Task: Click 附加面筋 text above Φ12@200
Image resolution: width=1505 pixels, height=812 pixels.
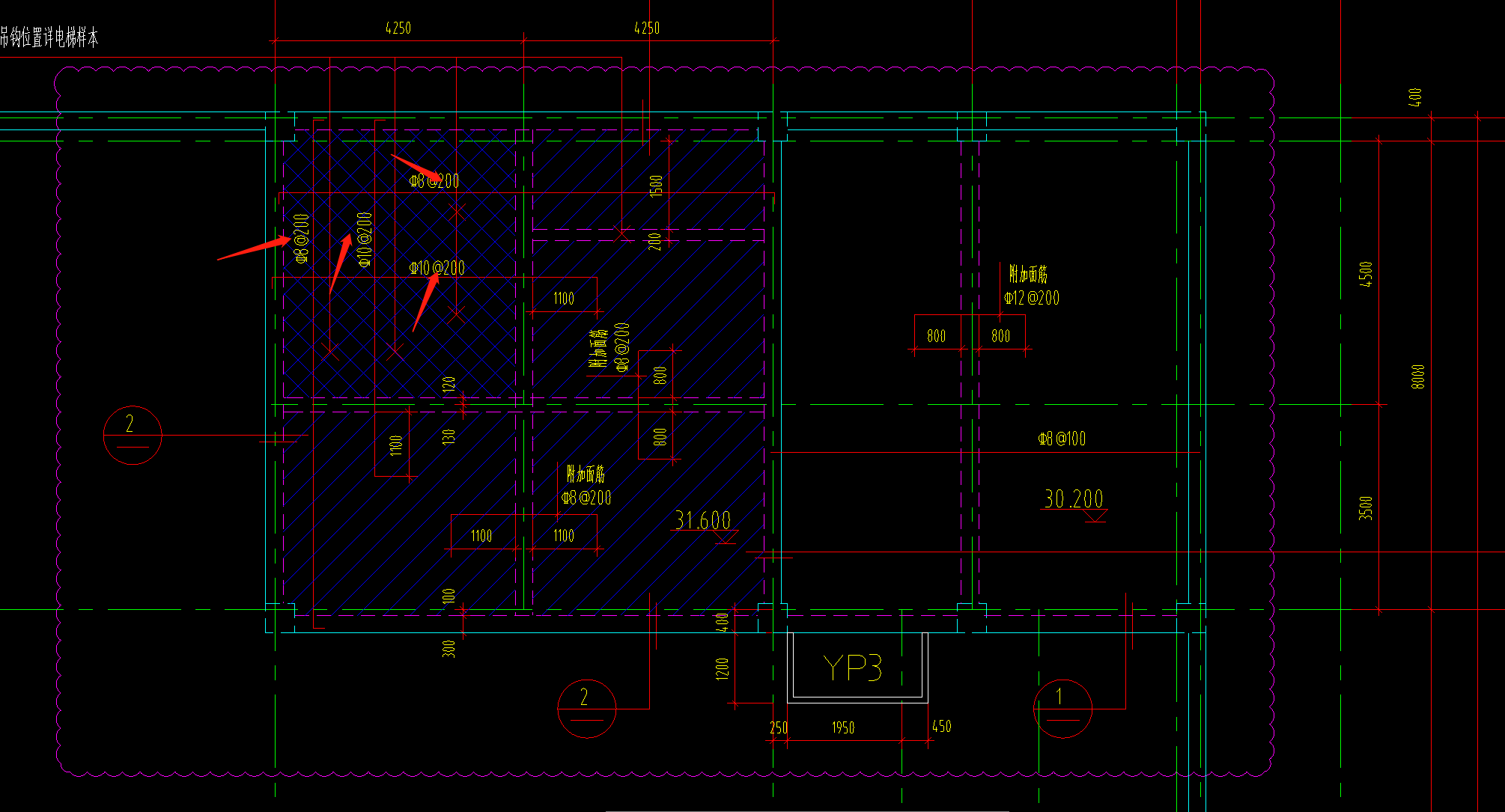Action: (x=1028, y=274)
